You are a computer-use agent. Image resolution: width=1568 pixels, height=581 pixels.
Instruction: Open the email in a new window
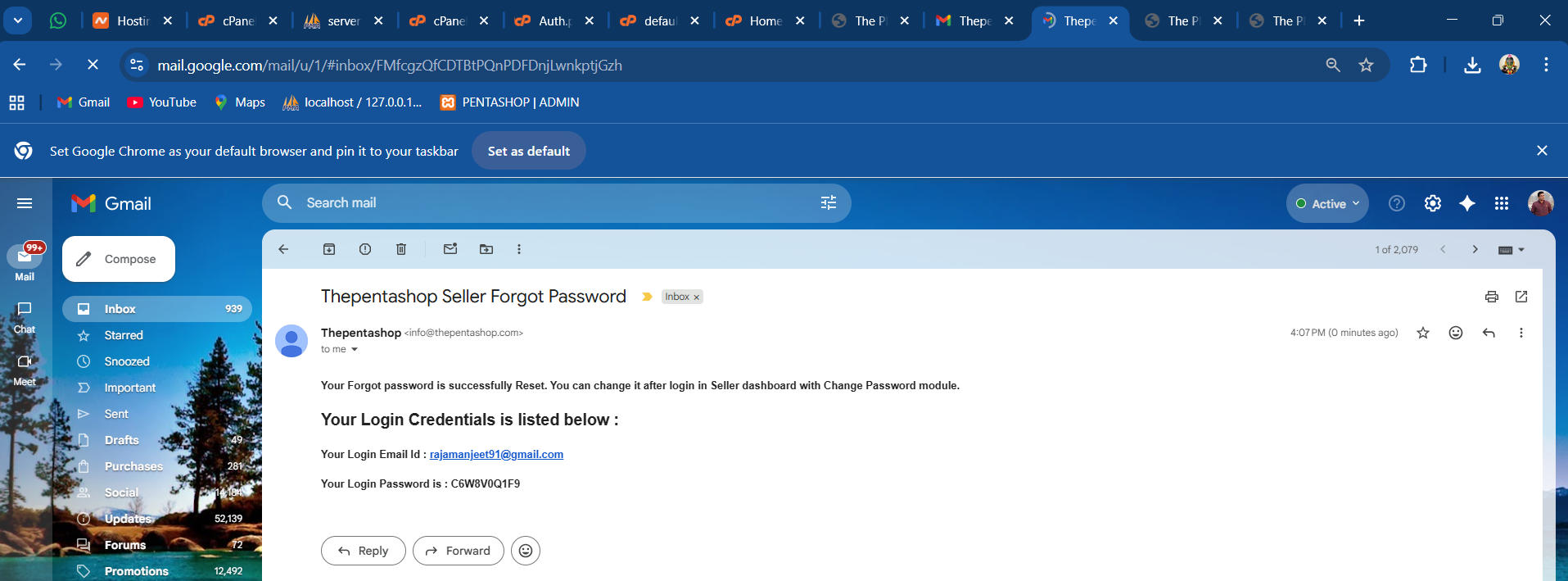(x=1521, y=297)
